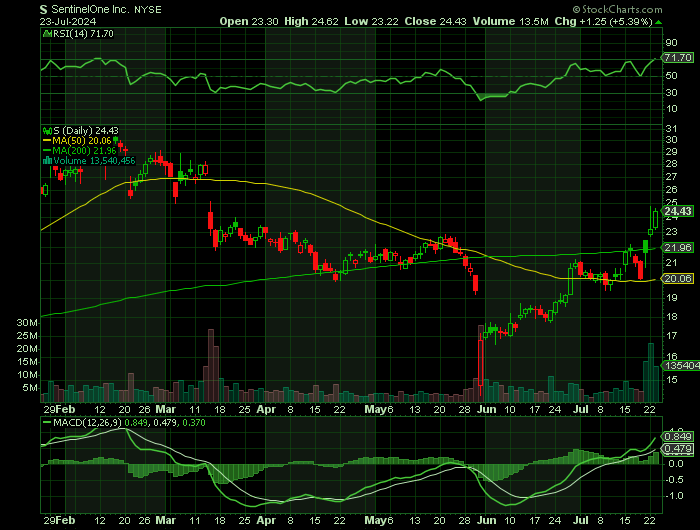700x530 pixels.
Task: Click the volume bars icon in the legend
Action: 47,161
